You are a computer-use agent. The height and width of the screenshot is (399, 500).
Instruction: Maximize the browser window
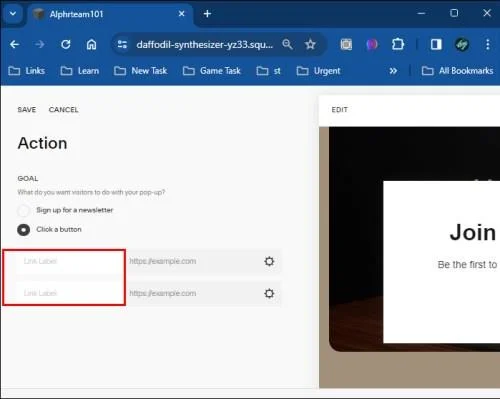[454, 13]
